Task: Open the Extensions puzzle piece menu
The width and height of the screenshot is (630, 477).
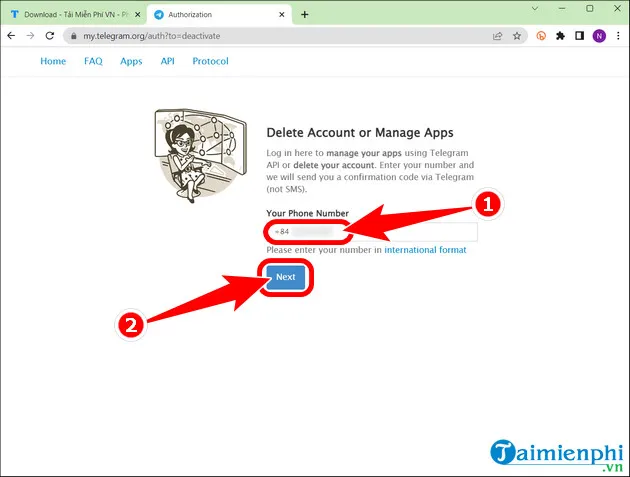Action: click(560, 36)
